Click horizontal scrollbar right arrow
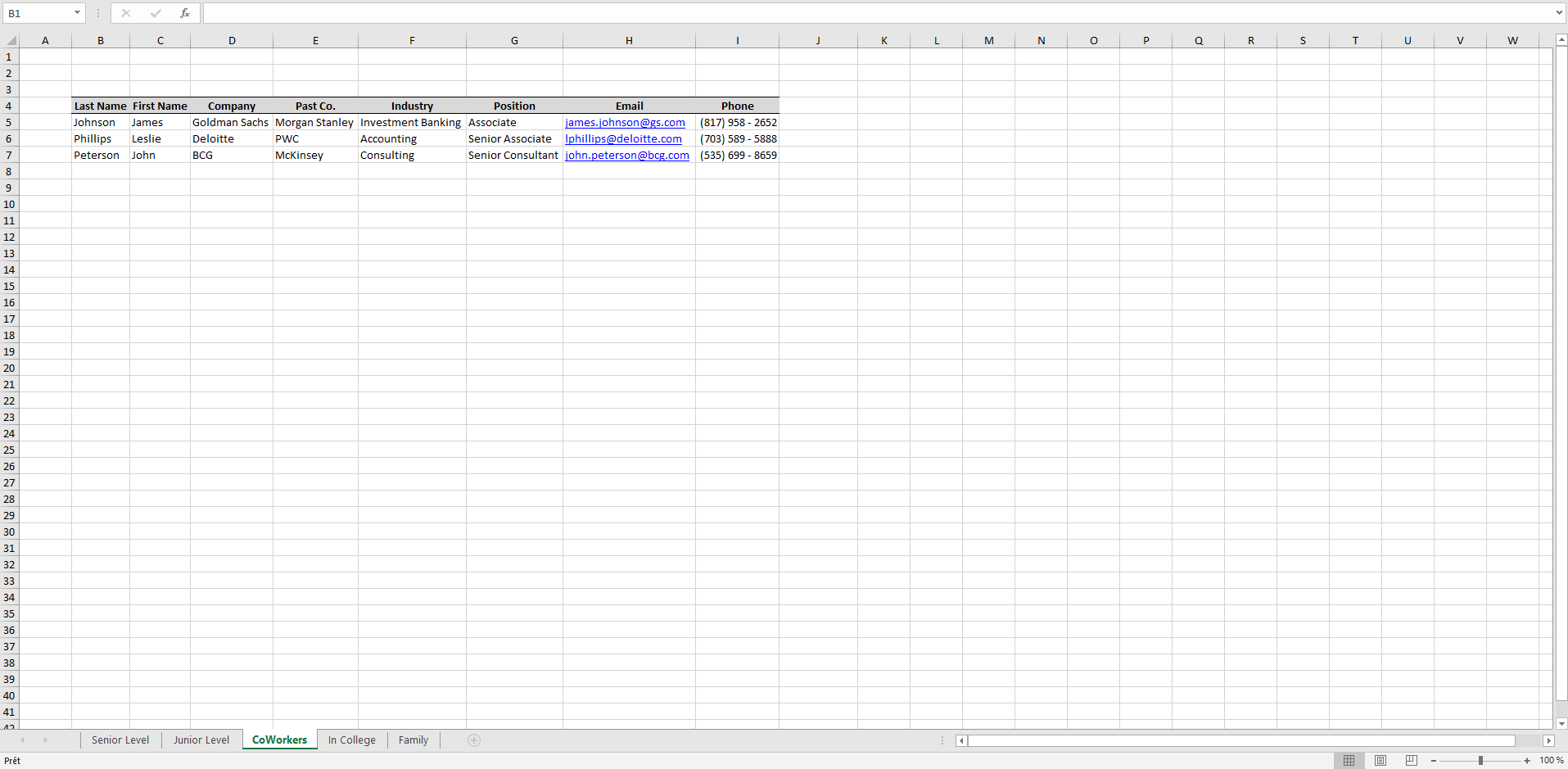1568x769 pixels. click(1548, 740)
